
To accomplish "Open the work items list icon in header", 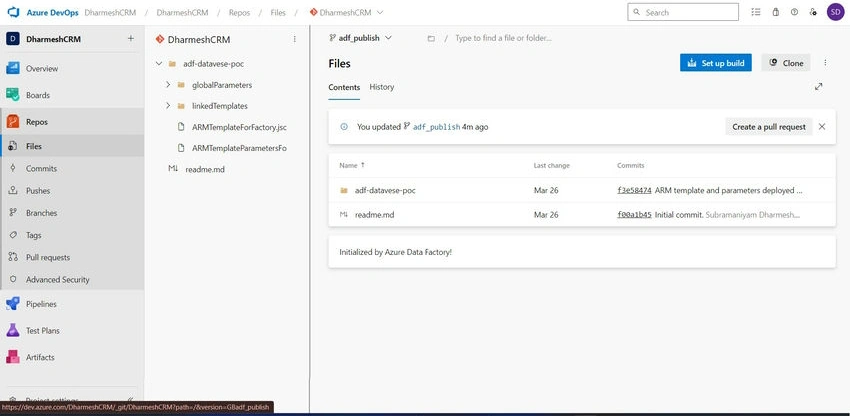I will (756, 12).
